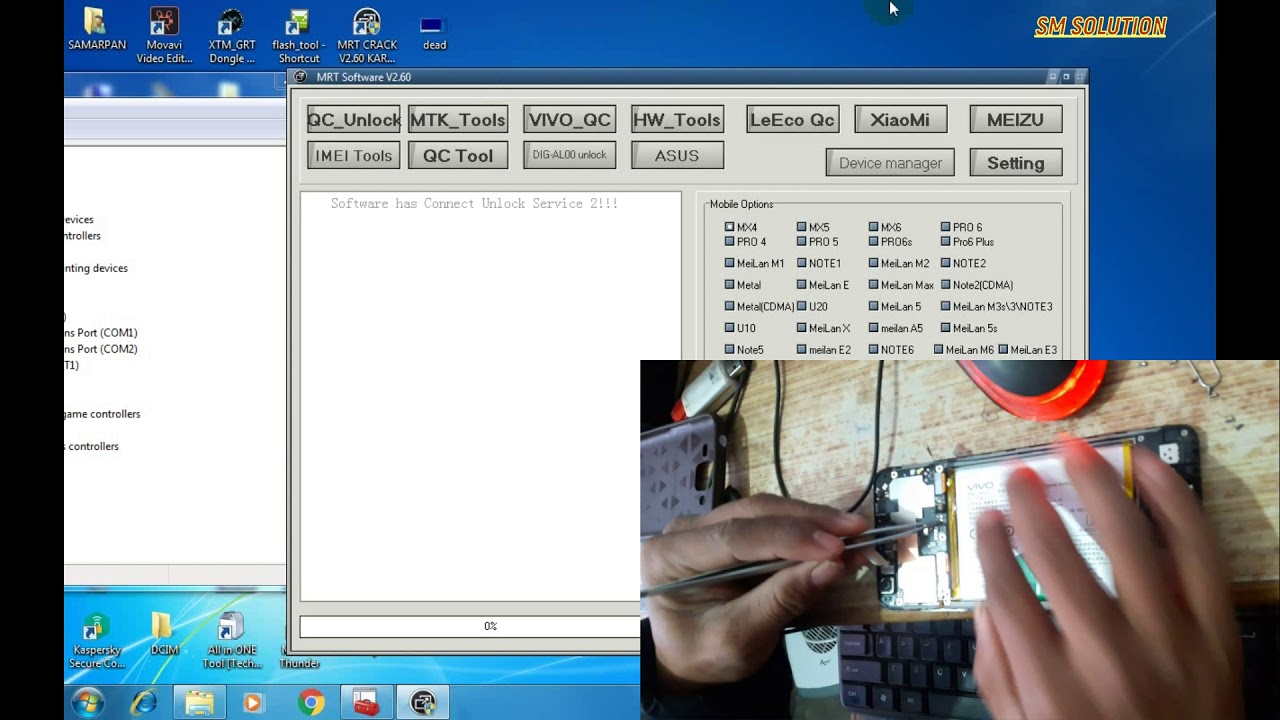Open Windows Explorer from taskbar

(199, 703)
